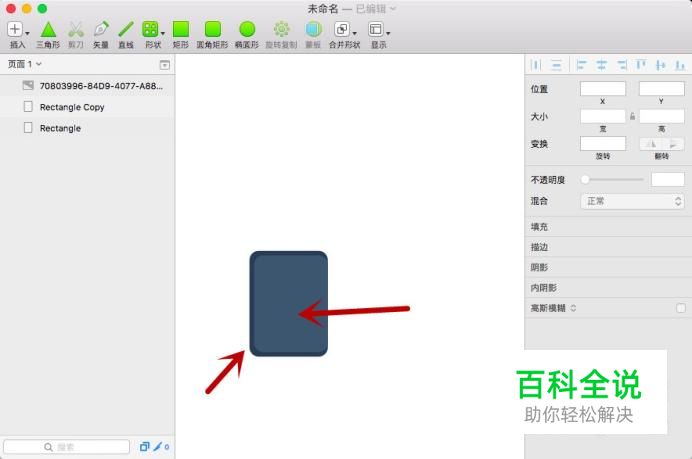Click the 大小 width field
Viewport: 692px width, 459px height.
point(603,116)
